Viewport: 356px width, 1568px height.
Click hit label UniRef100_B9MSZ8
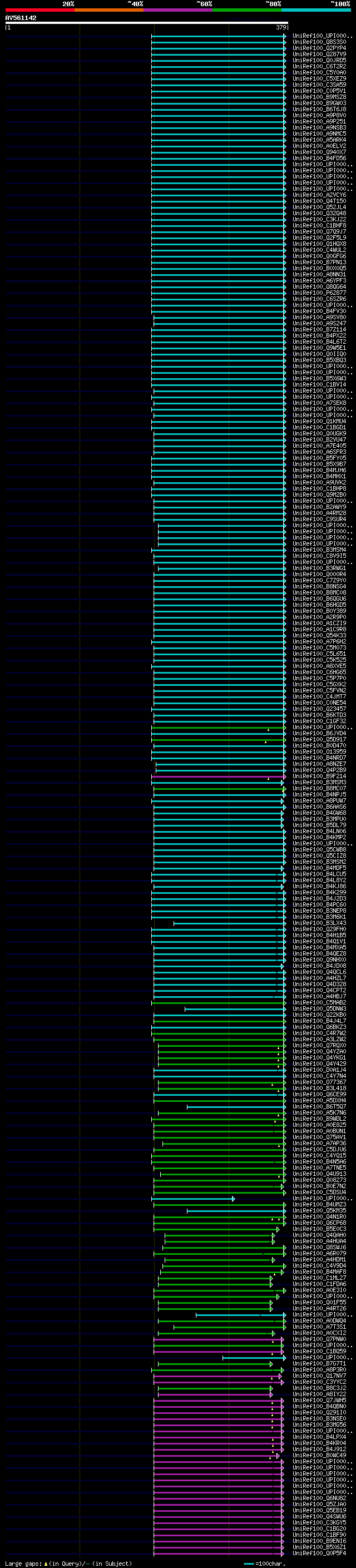[319, 97]
